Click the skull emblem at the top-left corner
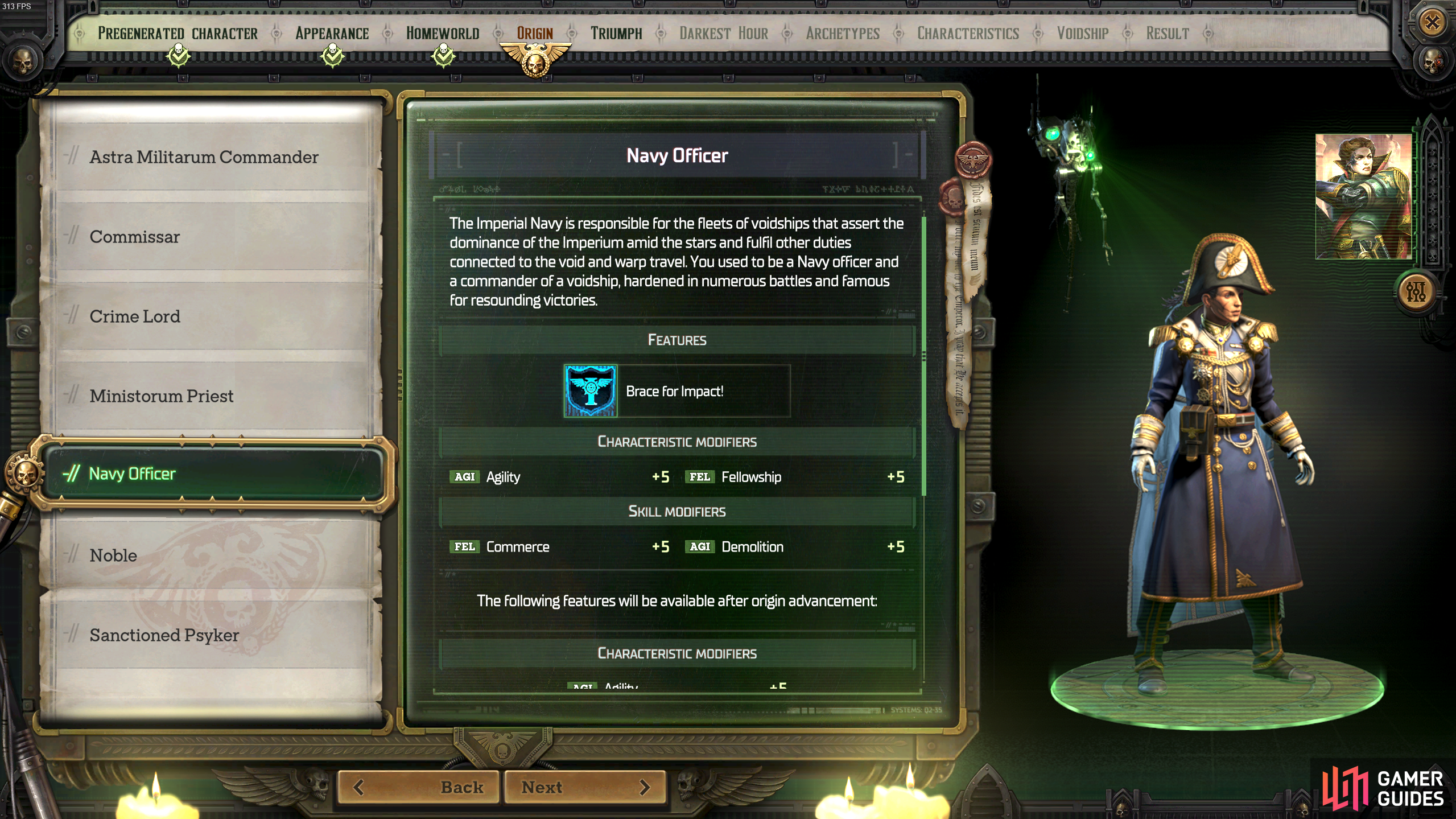 [x=23, y=61]
